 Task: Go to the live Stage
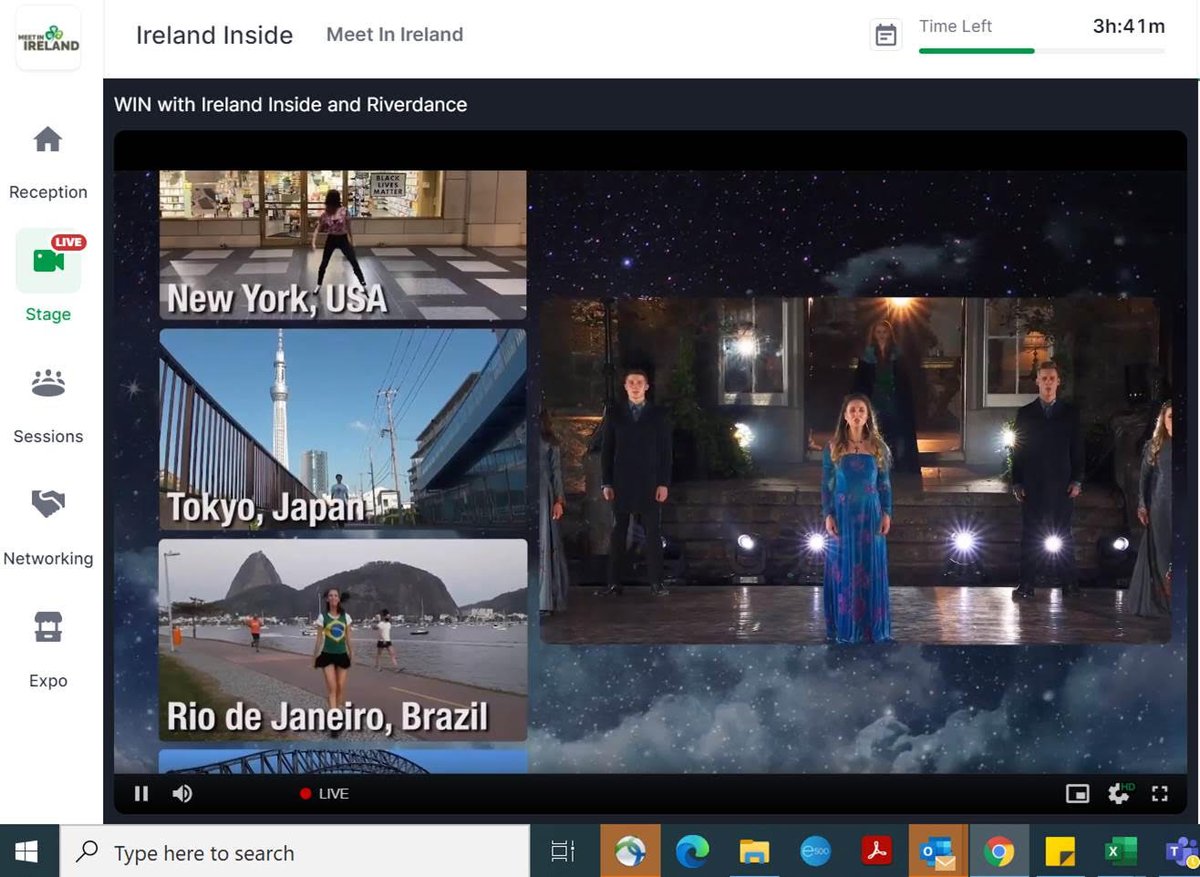point(48,278)
